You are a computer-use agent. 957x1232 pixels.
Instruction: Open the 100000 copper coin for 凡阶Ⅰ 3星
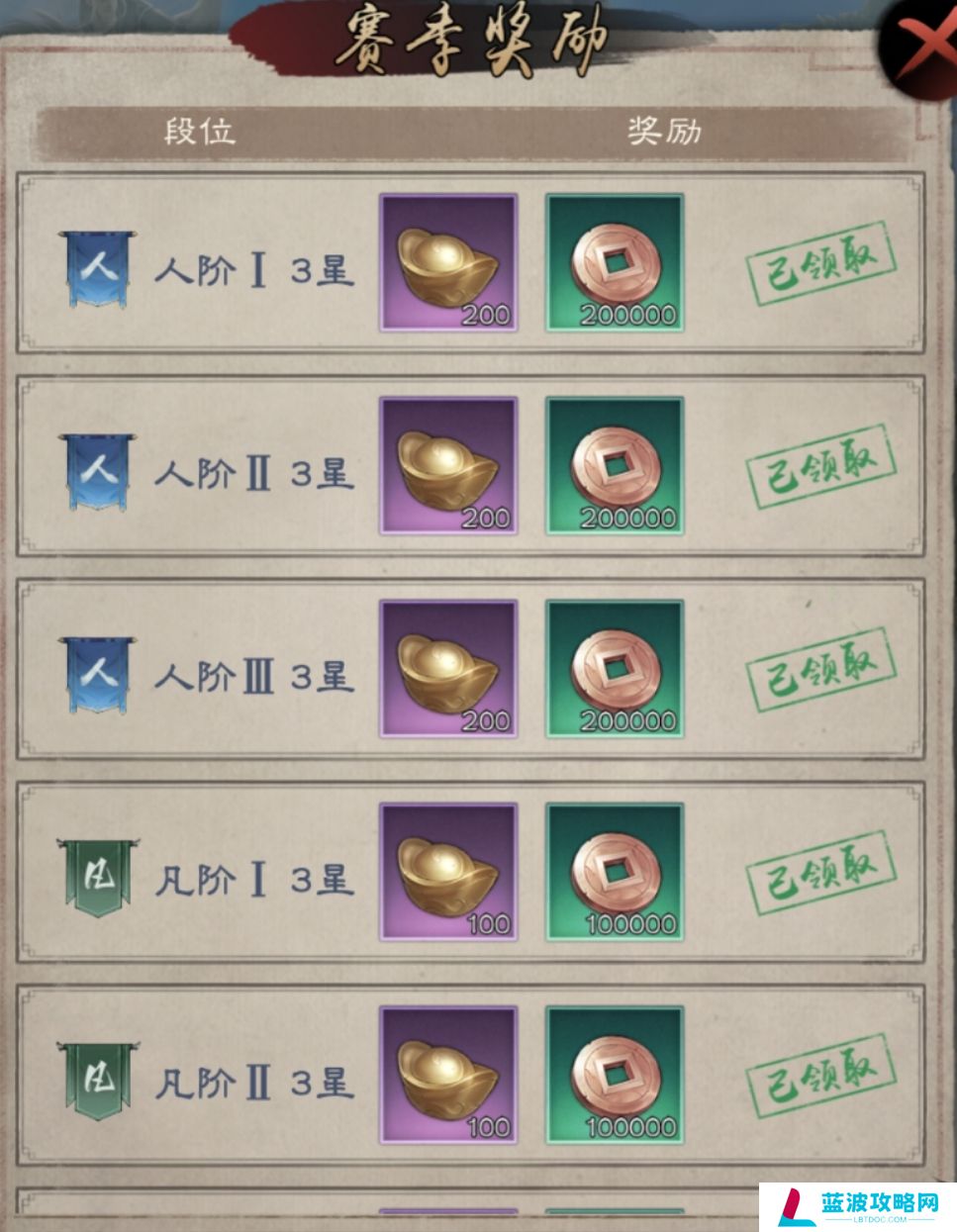pyautogui.click(x=615, y=872)
